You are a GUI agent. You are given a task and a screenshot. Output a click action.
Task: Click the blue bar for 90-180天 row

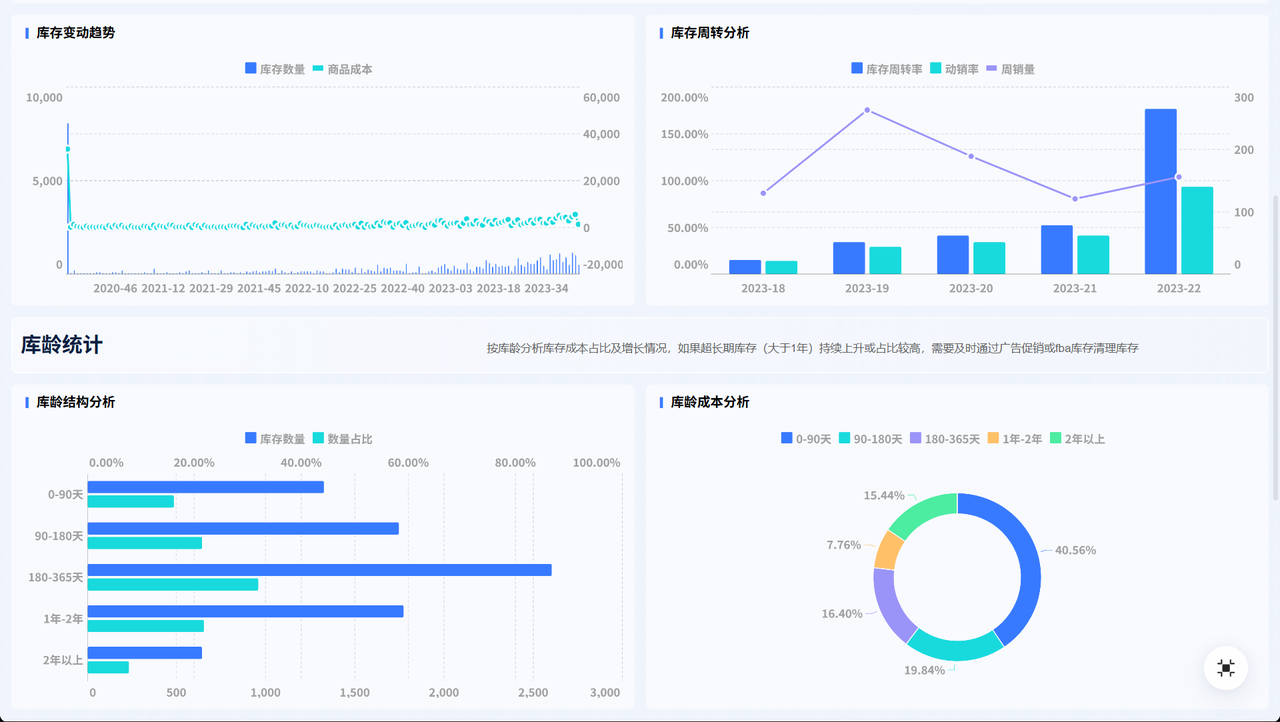tap(243, 528)
